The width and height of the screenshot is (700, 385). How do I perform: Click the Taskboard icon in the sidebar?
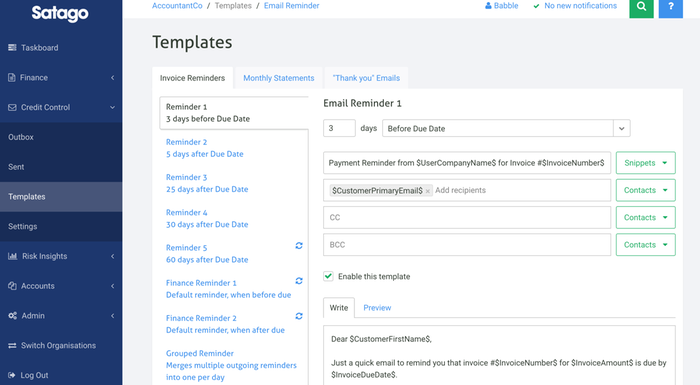pyautogui.click(x=12, y=48)
